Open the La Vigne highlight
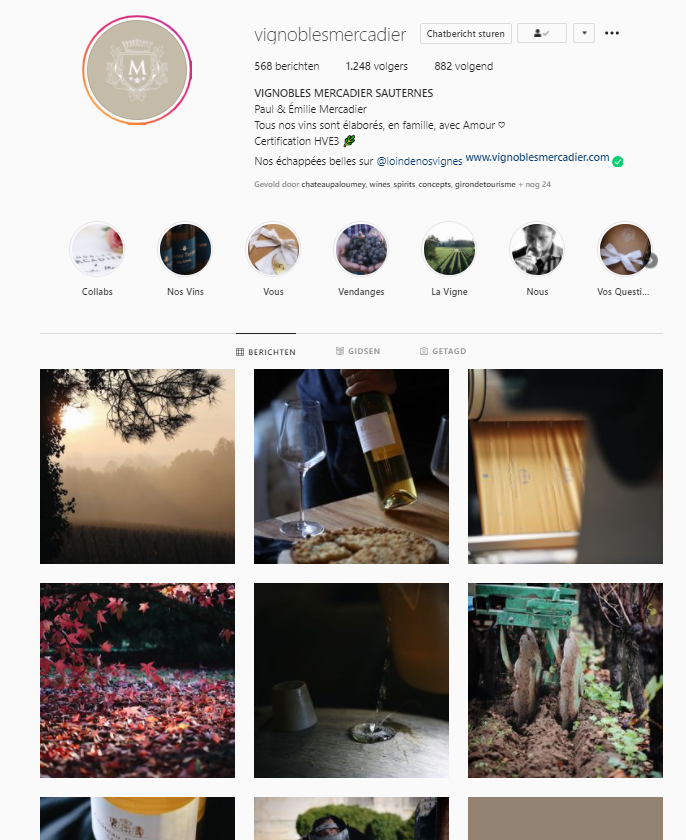The width and height of the screenshot is (686, 840). click(x=449, y=250)
